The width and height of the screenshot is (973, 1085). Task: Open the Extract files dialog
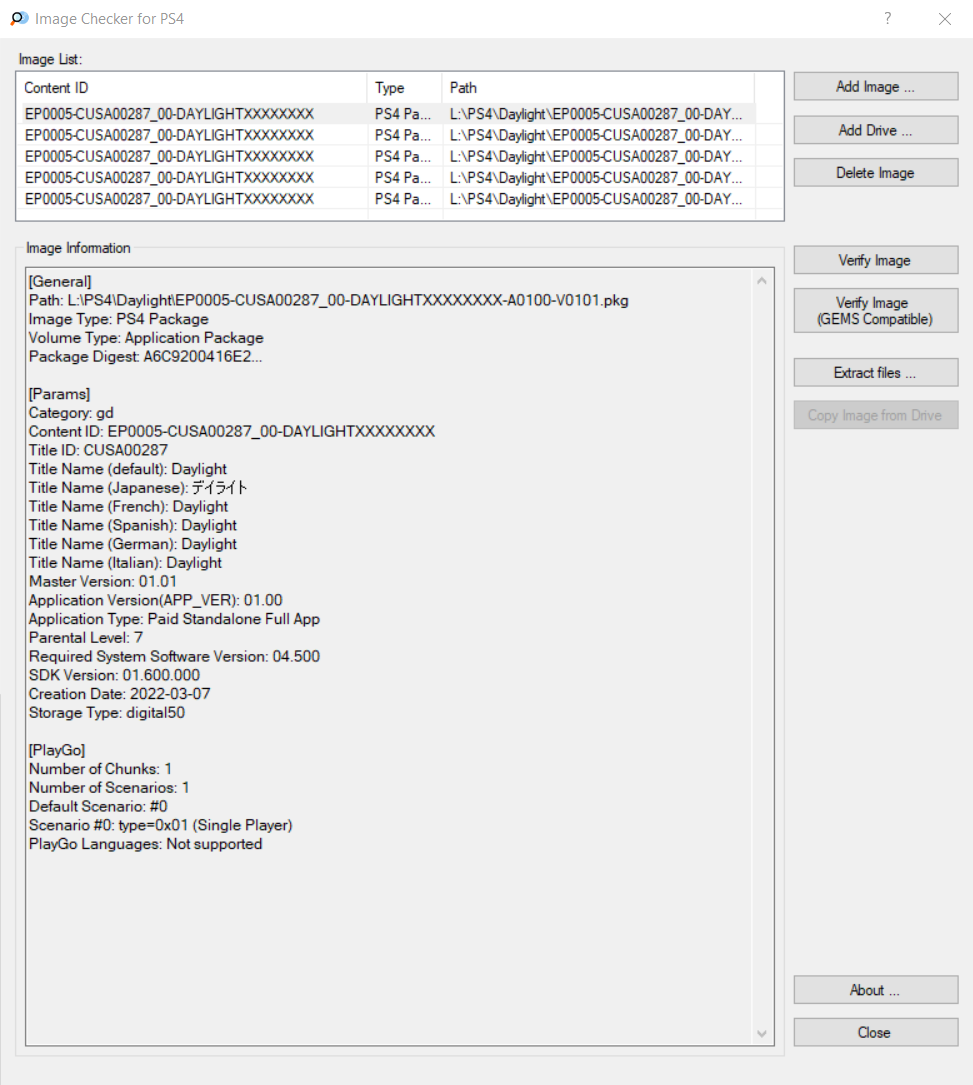(875, 373)
